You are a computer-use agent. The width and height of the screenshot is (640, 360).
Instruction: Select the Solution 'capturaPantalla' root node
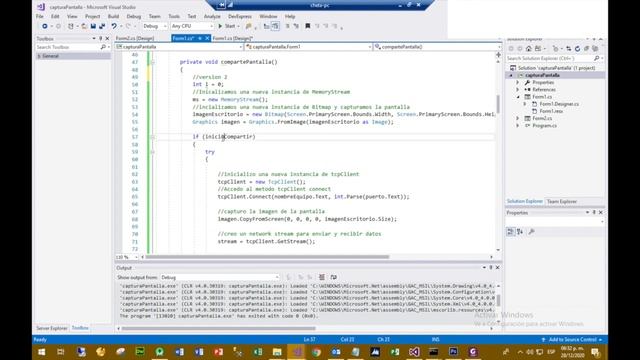[556, 68]
